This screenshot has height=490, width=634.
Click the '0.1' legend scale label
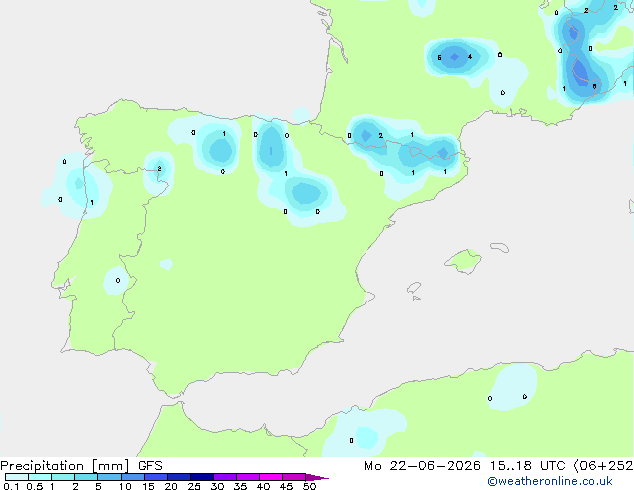tap(11, 486)
